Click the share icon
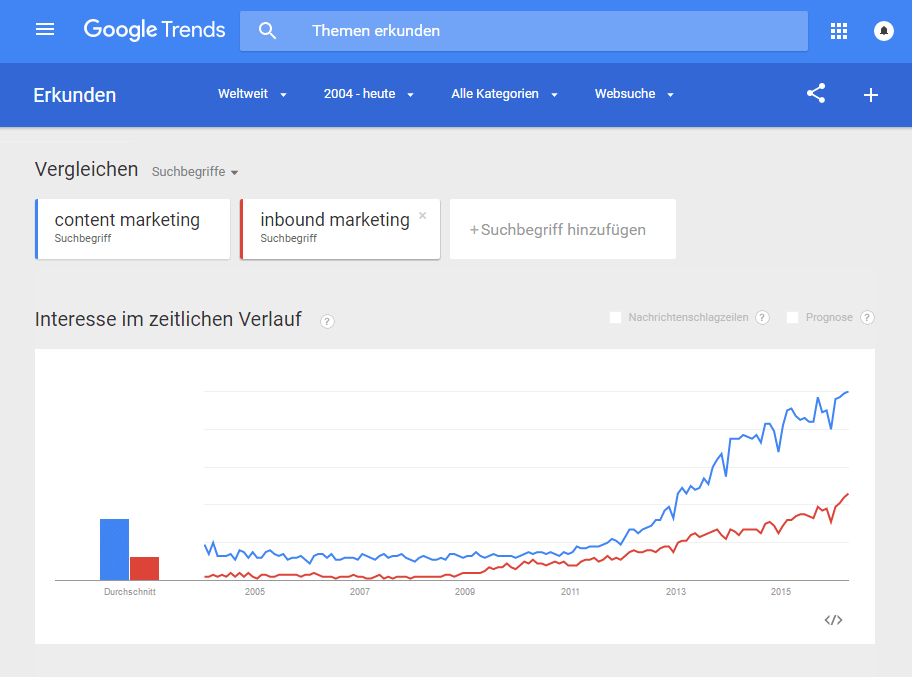Viewport: 912px width, 677px height. [x=816, y=94]
